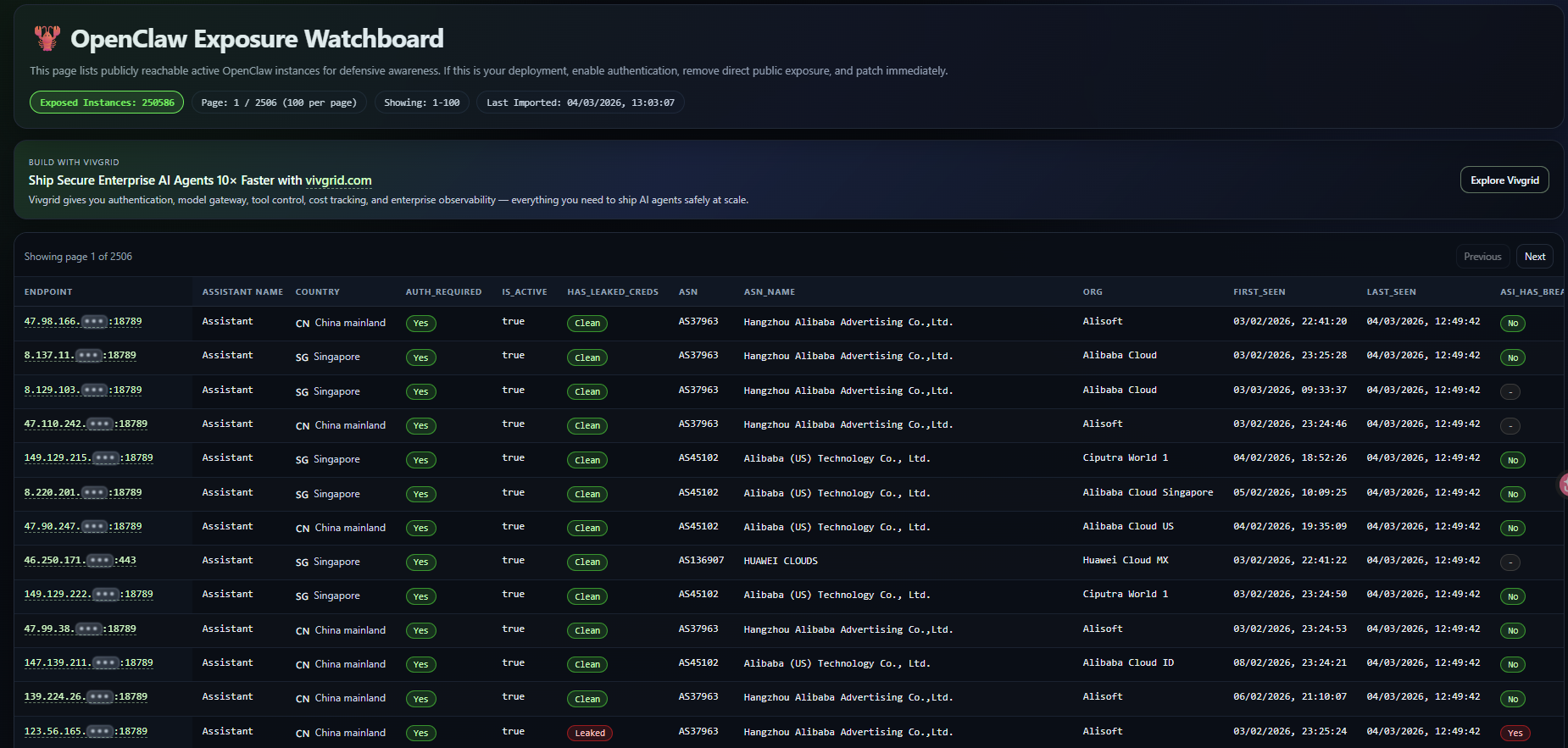Click the Alibaba Cloud ID org cell
1568x748 pixels.
1128,662
